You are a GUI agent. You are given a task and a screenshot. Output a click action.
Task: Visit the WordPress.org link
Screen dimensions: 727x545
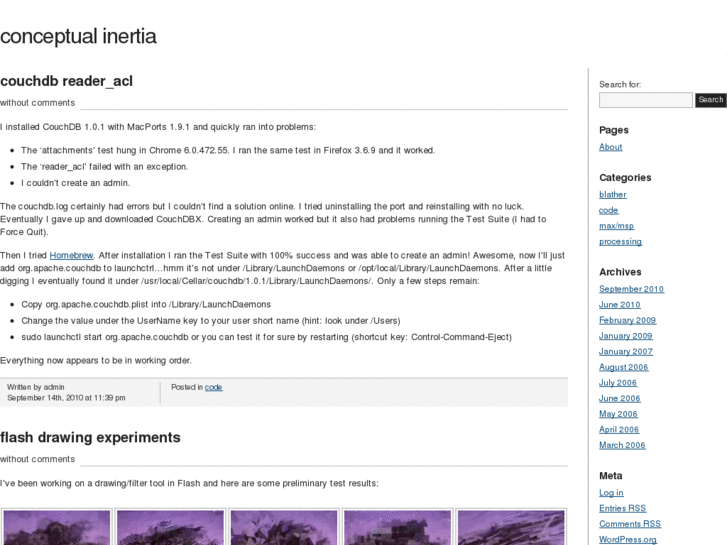(x=627, y=539)
